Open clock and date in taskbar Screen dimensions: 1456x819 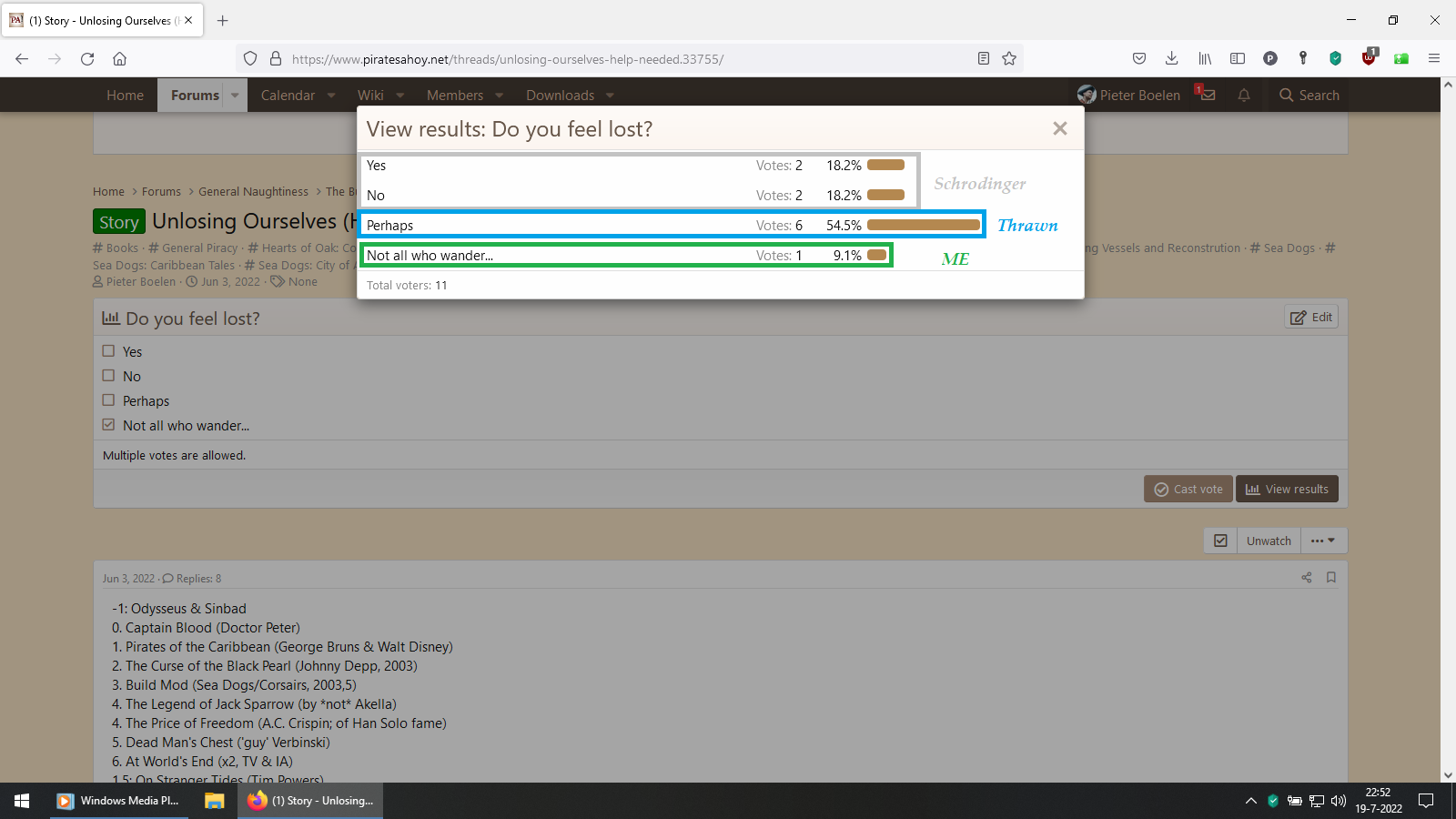[1378, 801]
